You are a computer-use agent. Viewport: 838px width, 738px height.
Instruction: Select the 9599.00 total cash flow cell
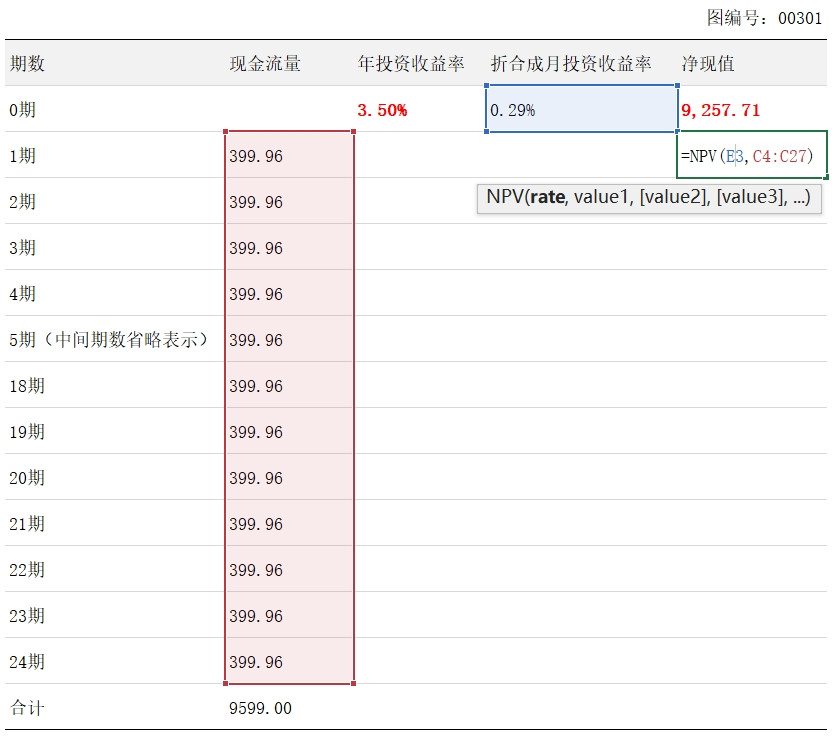point(261,708)
